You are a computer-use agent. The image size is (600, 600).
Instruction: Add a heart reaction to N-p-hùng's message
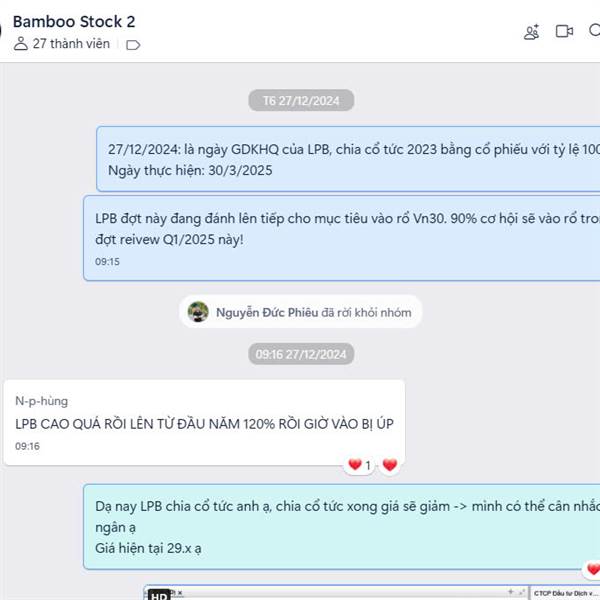[390, 465]
